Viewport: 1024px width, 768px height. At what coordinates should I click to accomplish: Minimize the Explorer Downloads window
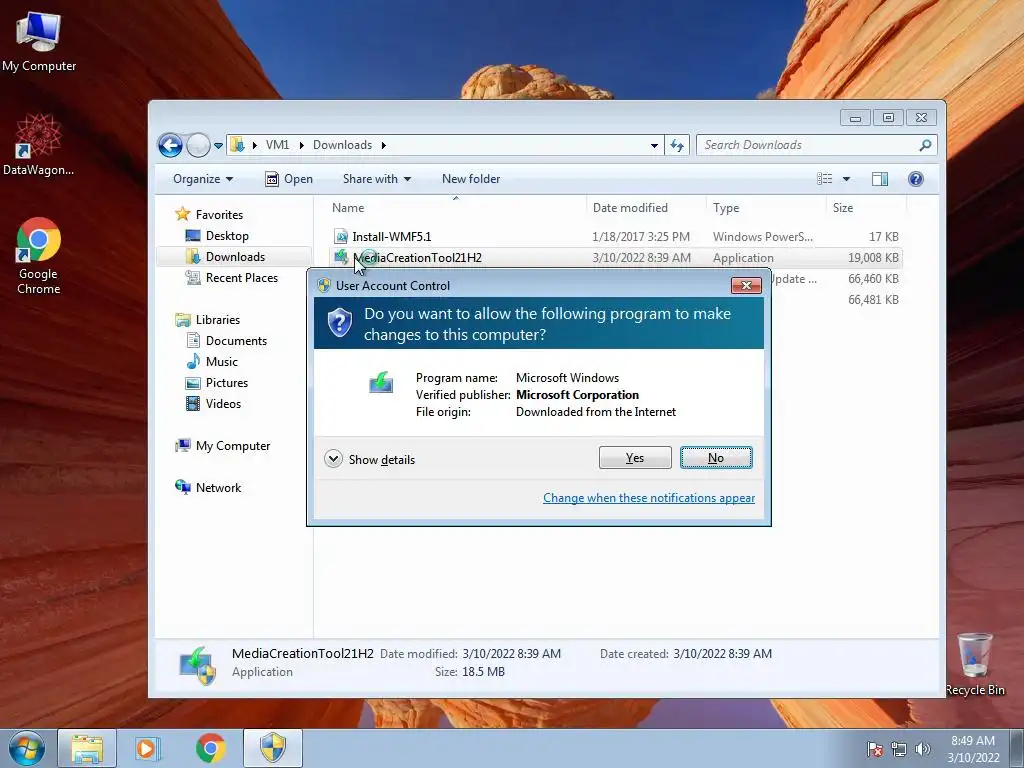[x=855, y=118]
